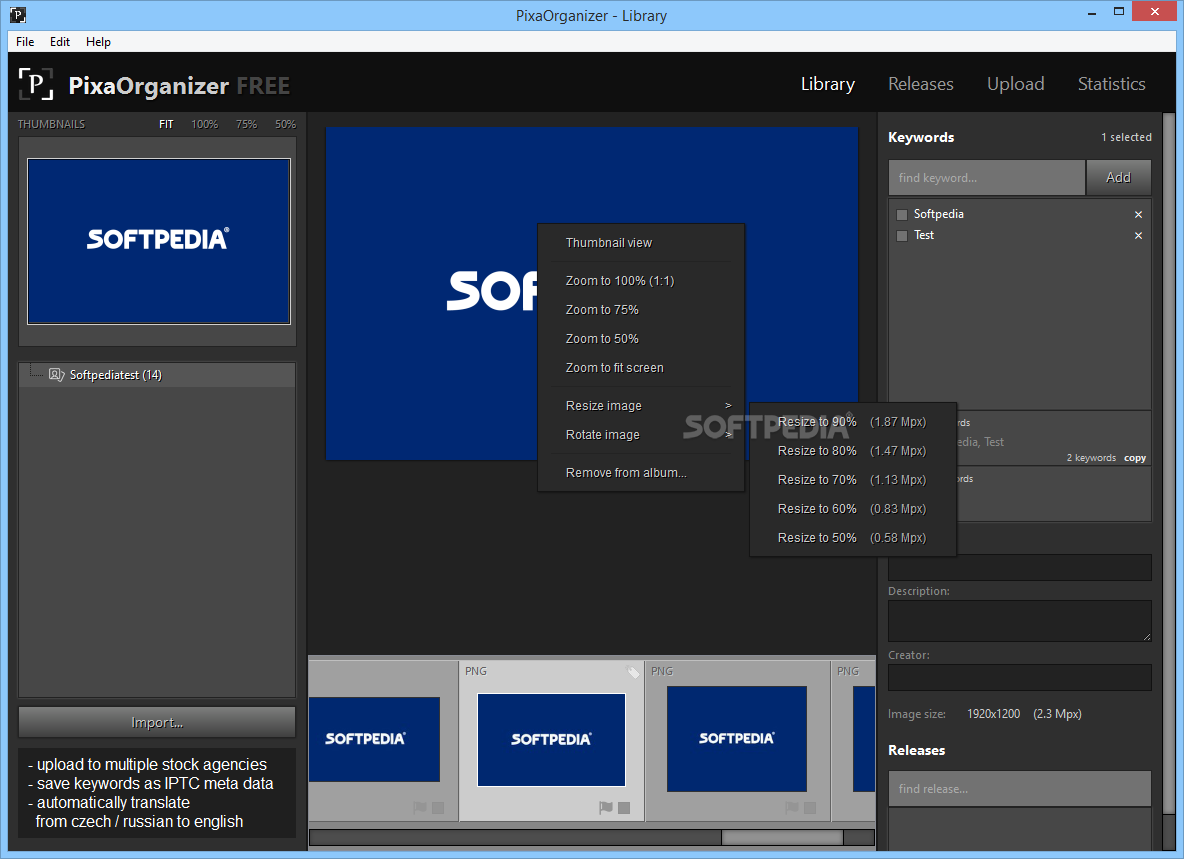
Task: Select the highlighted PNG filmstrip thumbnail
Action: tap(551, 740)
